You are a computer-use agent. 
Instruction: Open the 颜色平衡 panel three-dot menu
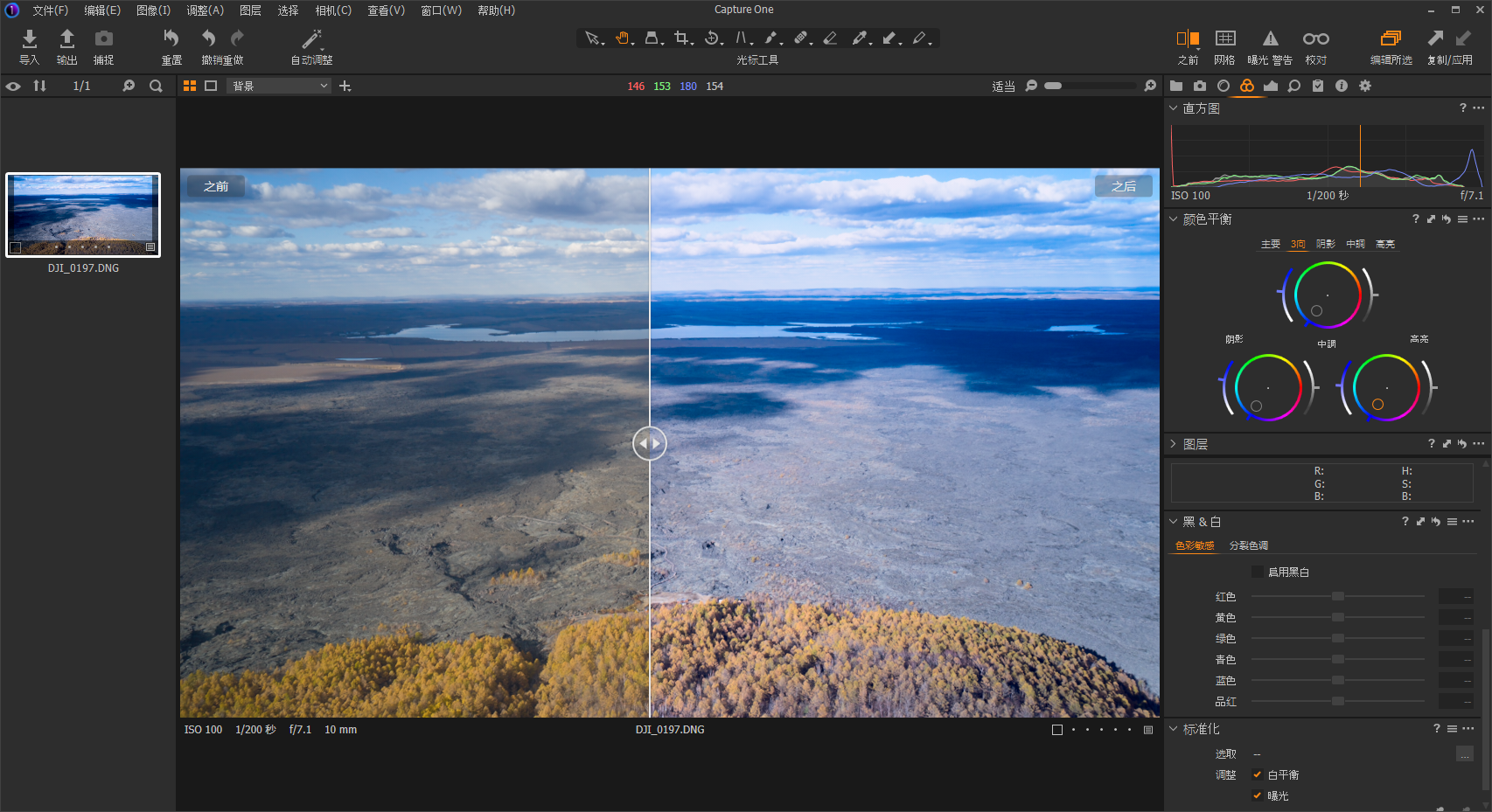point(1479,219)
